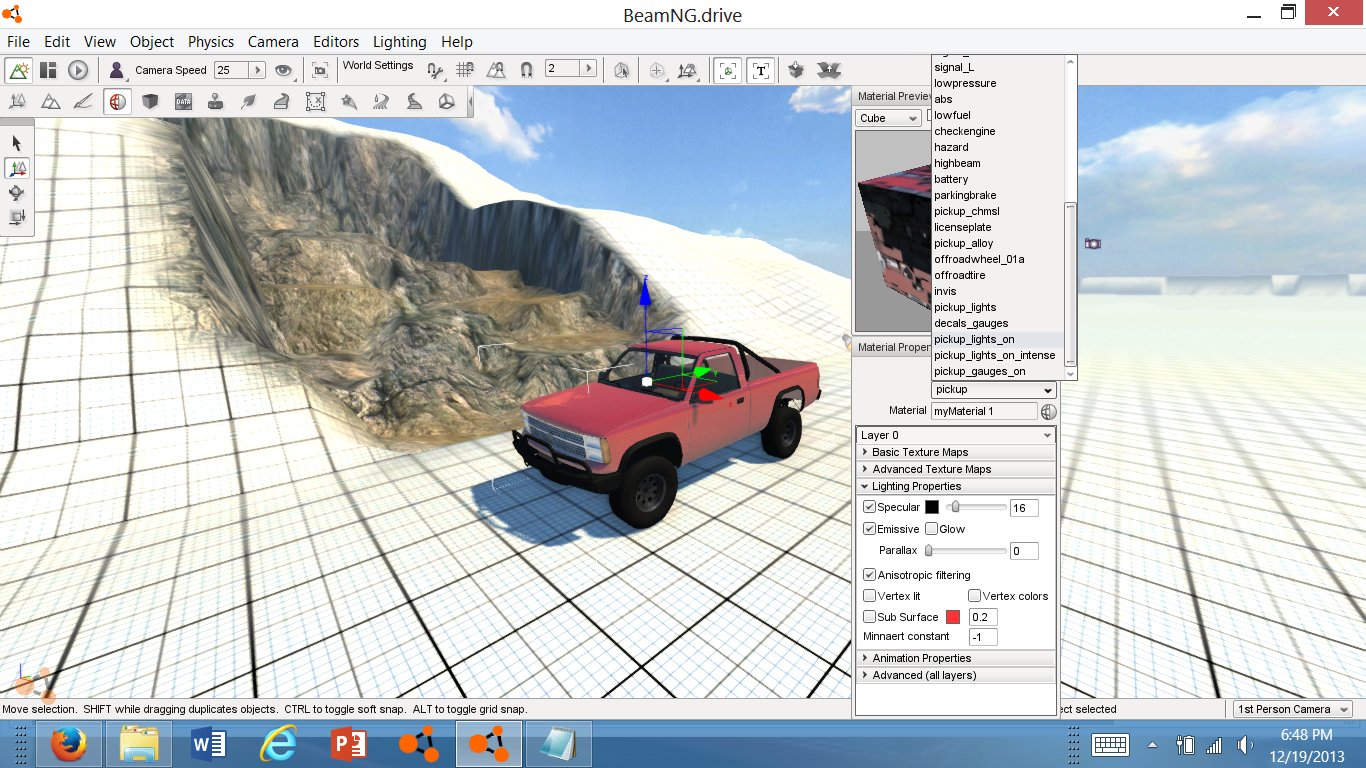Viewport: 1366px width, 768px height.
Task: Open the Terrain Editor mountains icon
Action: [50, 101]
